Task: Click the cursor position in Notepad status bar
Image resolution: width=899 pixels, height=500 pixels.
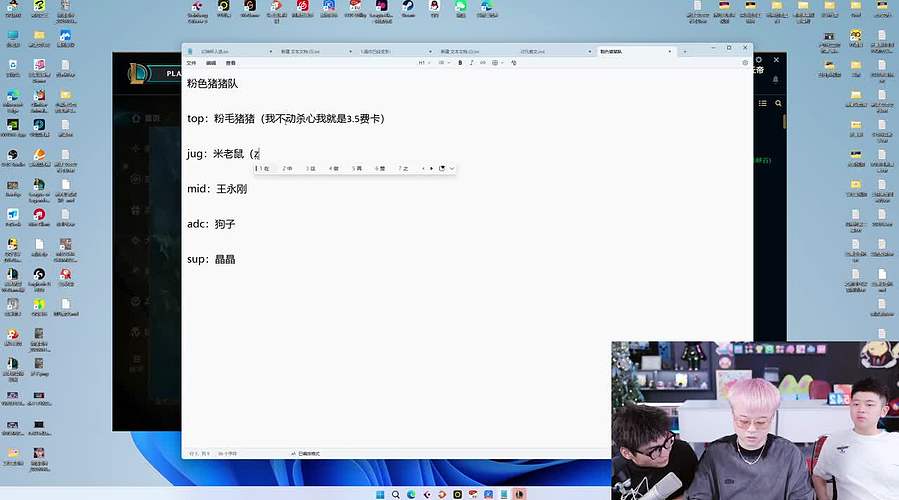Action: (x=198, y=454)
